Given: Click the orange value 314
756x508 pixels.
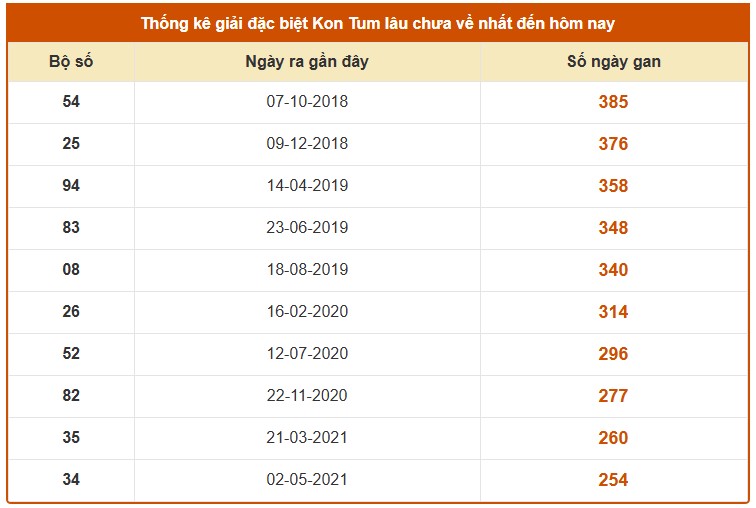Looking at the screenshot, I should click(613, 312).
